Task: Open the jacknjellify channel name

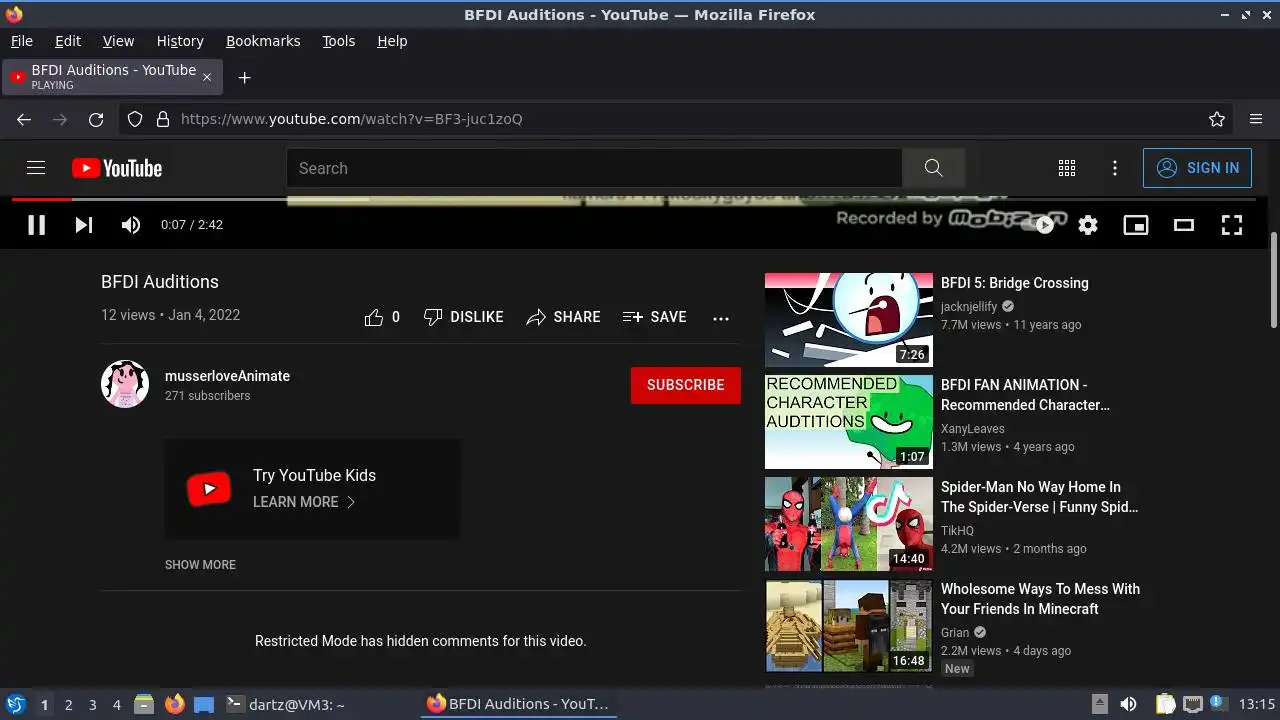Action: pyautogui.click(x=969, y=307)
